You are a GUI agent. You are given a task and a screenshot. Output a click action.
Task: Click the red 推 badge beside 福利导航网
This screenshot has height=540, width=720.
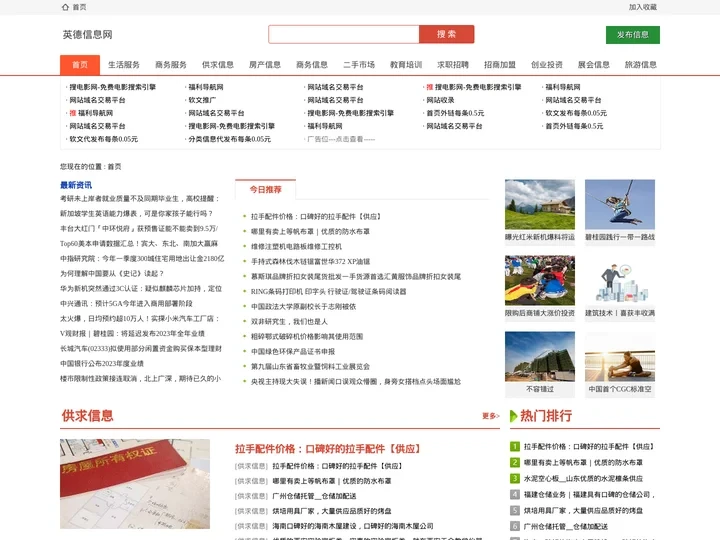tap(72, 113)
